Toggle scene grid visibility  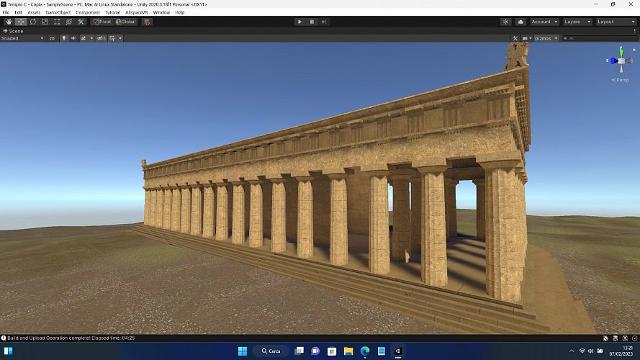(112, 38)
